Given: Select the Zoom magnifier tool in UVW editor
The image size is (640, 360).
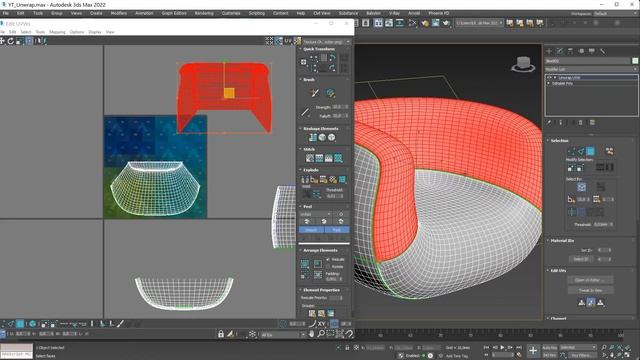Looking at the screenshot, I should (321, 334).
